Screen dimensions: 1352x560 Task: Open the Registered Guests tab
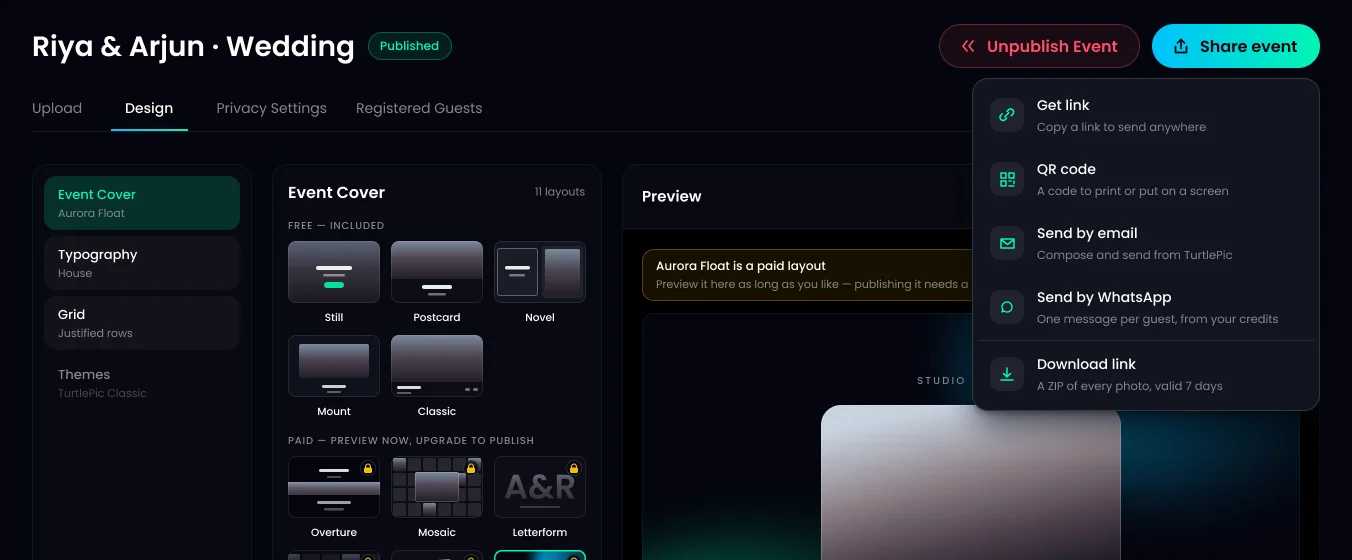[419, 108]
